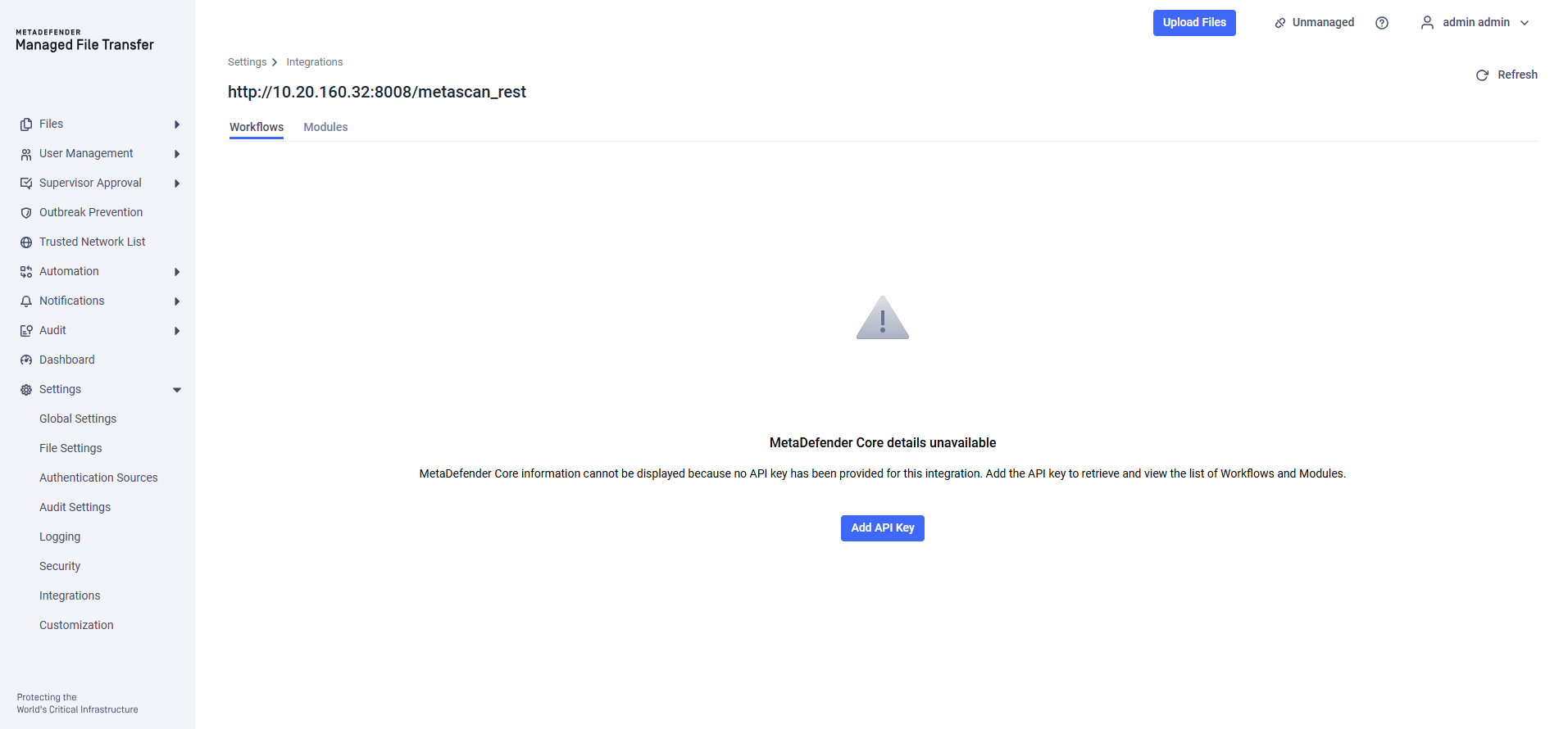Image resolution: width=1568 pixels, height=729 pixels.
Task: Open Customization settings
Action: pyautogui.click(x=76, y=625)
